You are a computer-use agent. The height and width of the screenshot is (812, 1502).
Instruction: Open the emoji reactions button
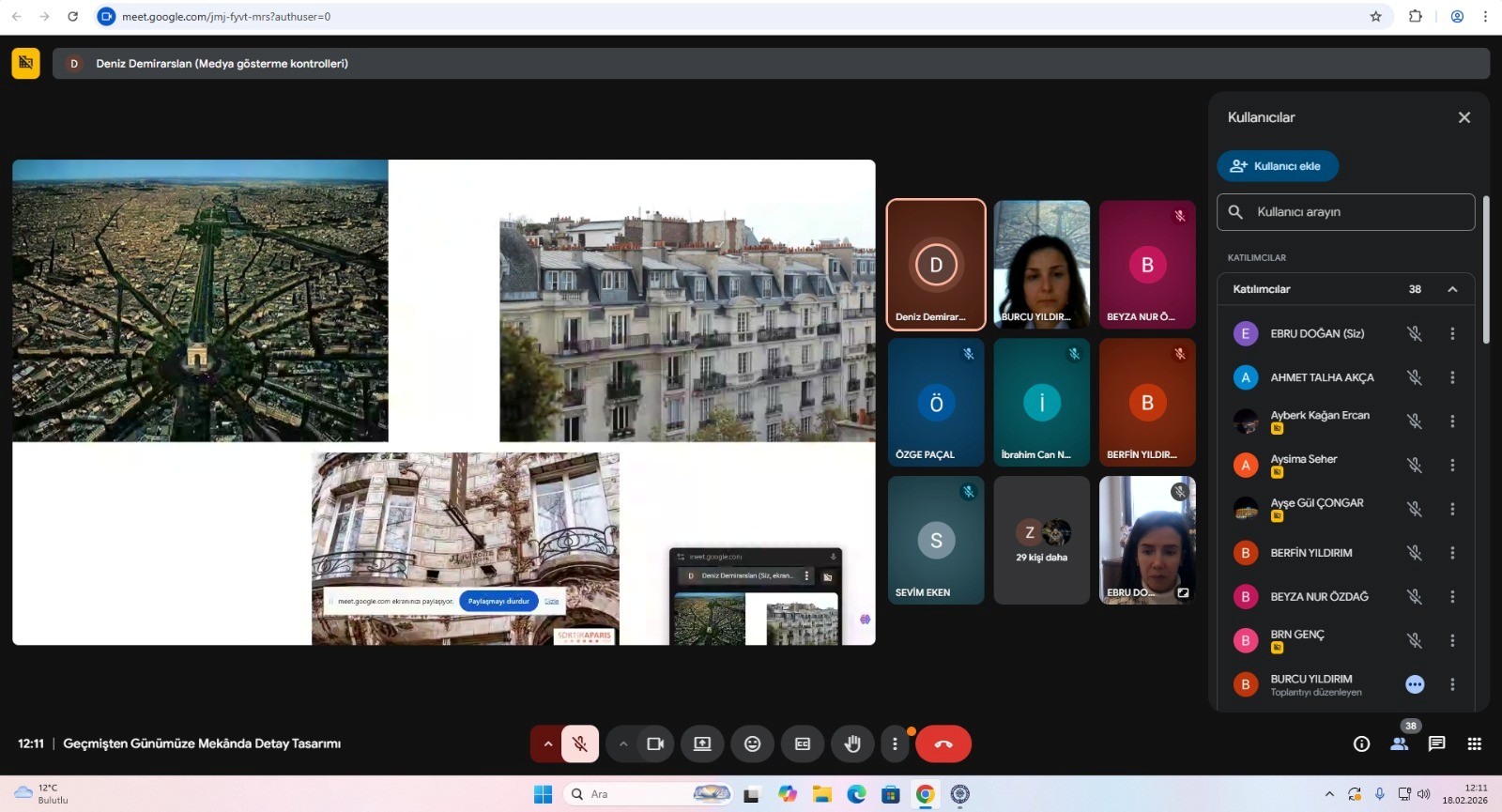[752, 743]
